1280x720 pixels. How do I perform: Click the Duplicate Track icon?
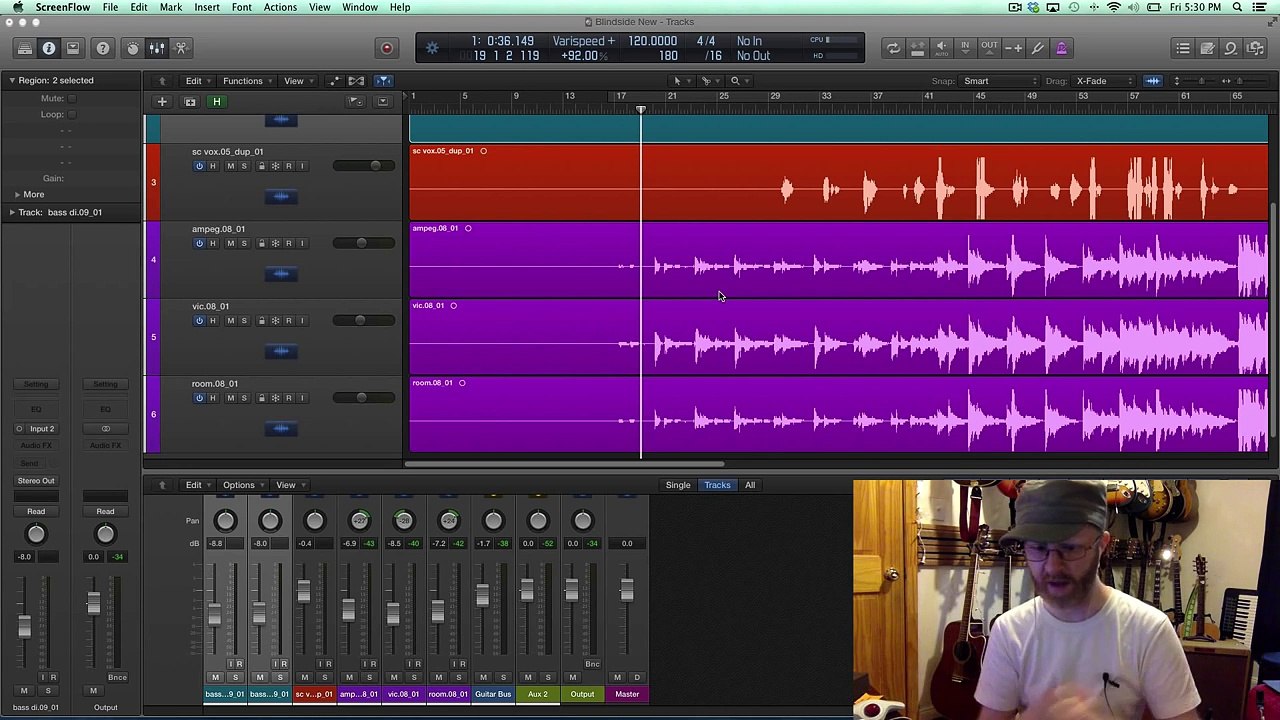pos(190,101)
